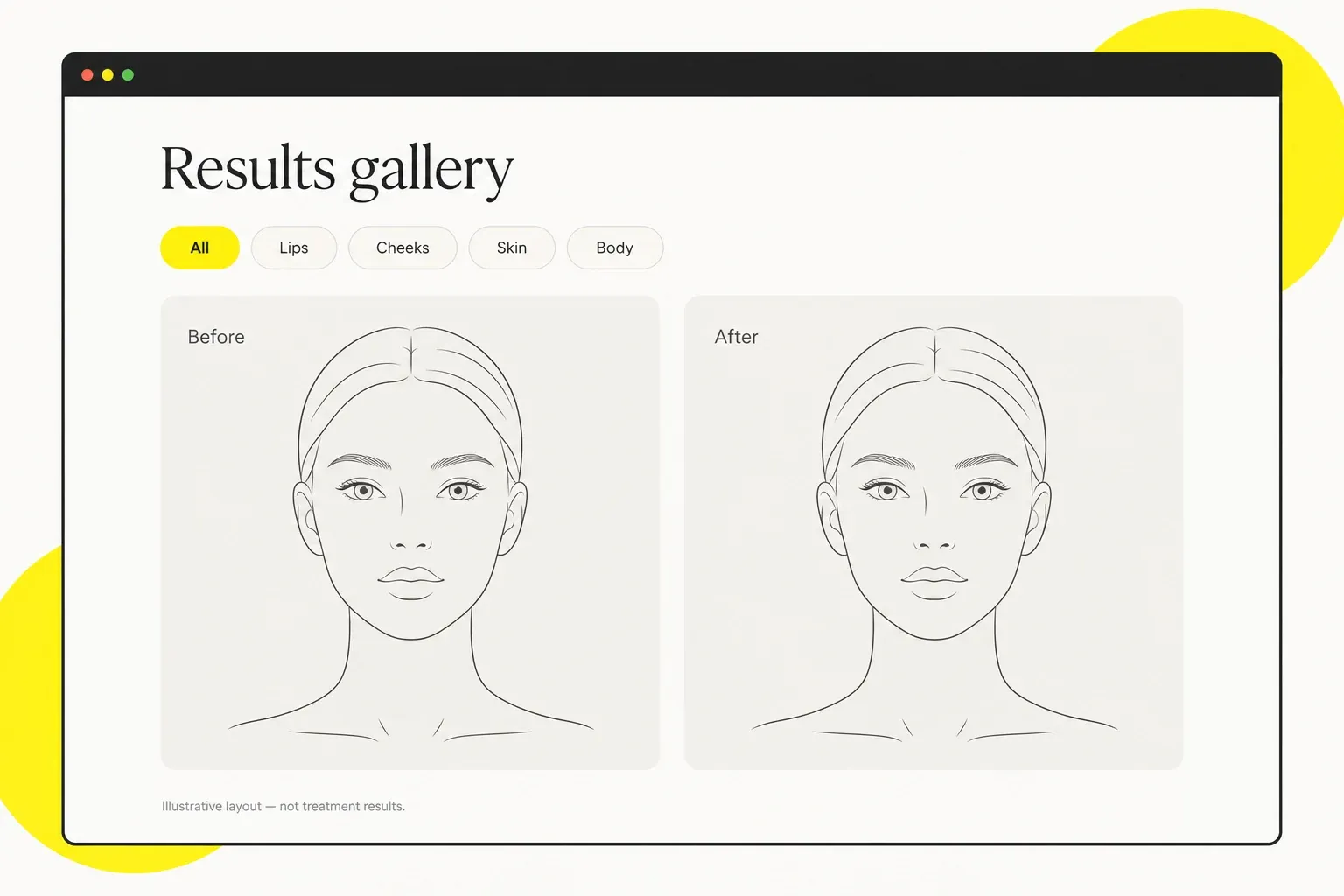Open the After face illustration card
The width and height of the screenshot is (1344, 896).
934,532
